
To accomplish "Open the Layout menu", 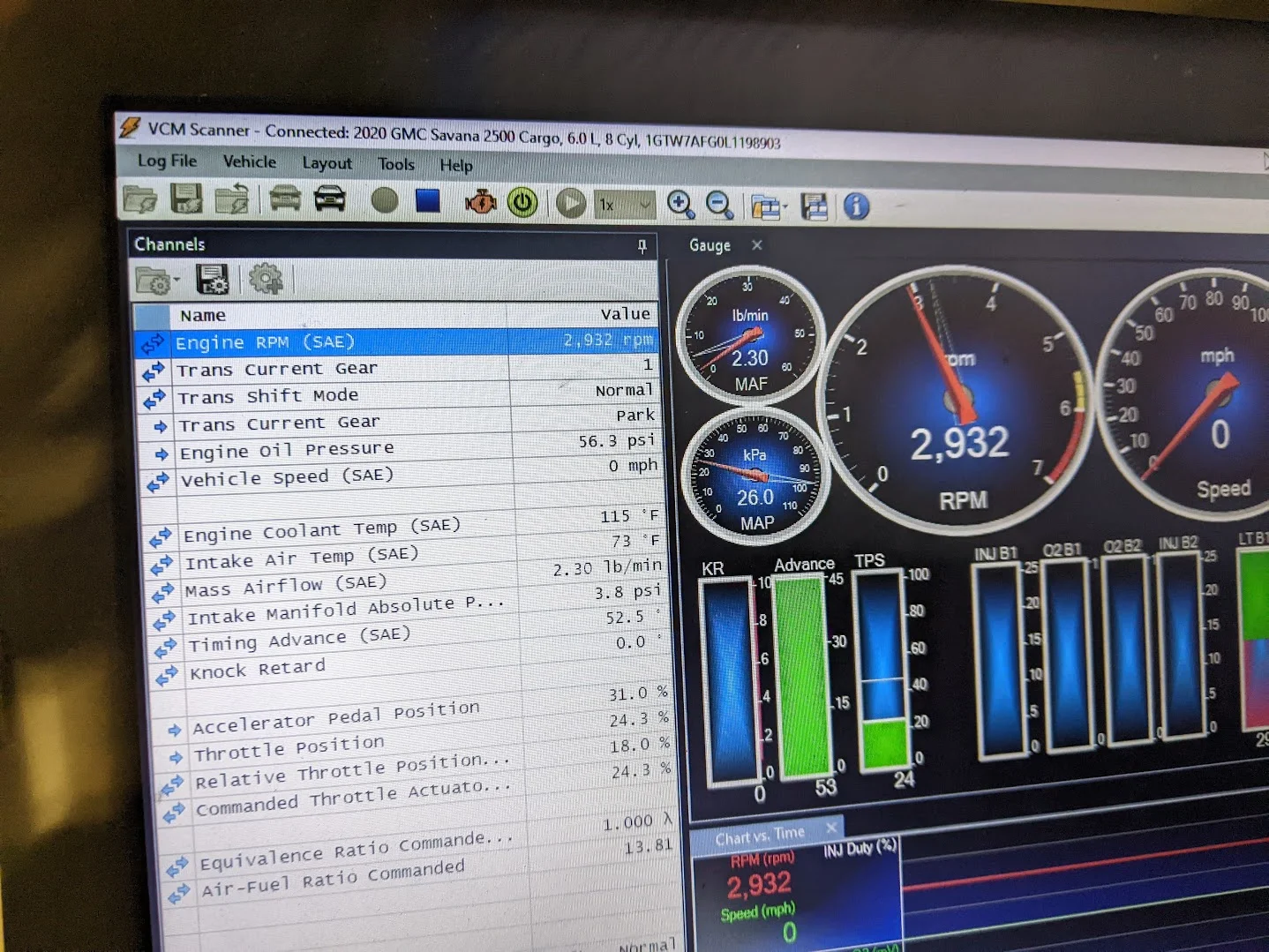I will click(x=327, y=163).
